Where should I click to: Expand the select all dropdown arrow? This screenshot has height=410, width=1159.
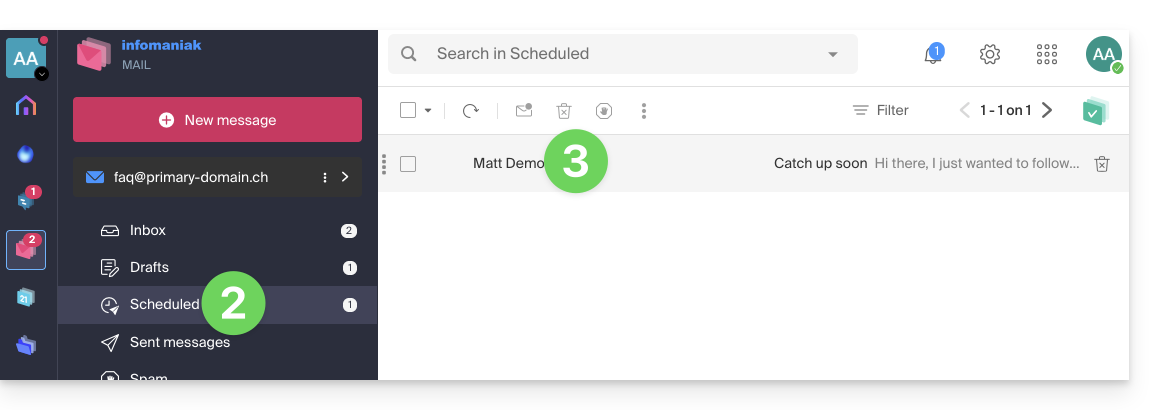tap(428, 111)
